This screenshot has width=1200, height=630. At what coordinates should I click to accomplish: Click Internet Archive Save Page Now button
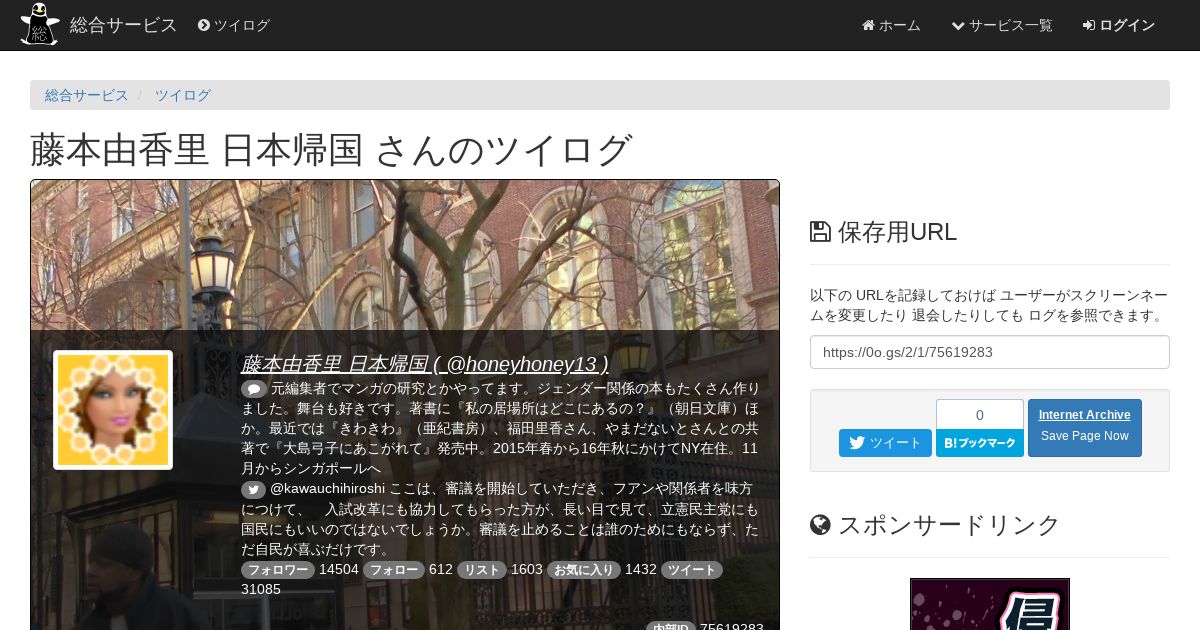coord(1085,428)
